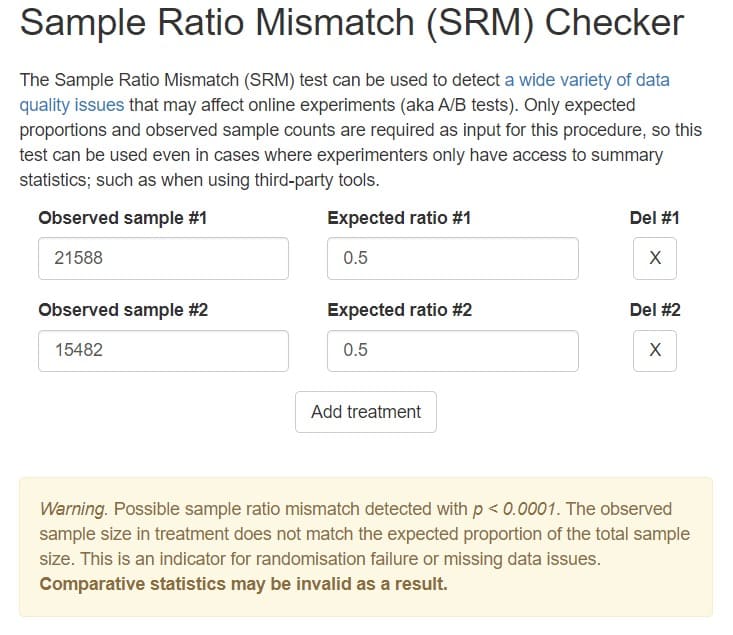Click the 'Del #2' column label
The width and height of the screenshot is (733, 635).
click(654, 310)
